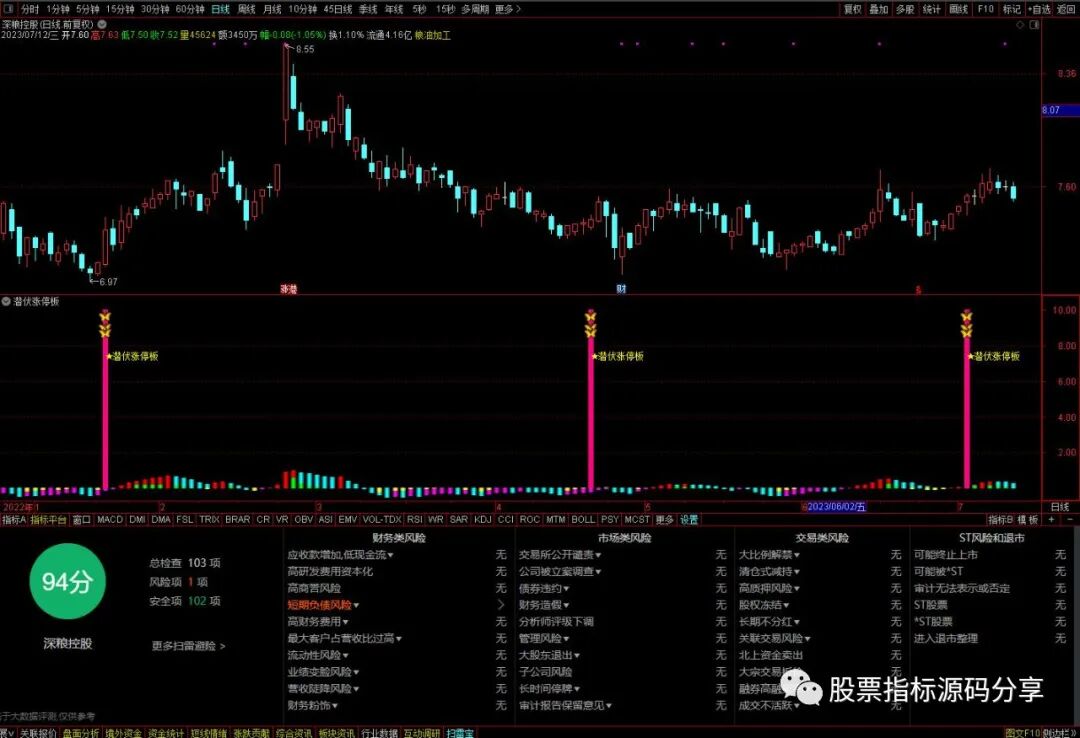Click the first 潜伏涨停板 star signal label
Viewport: 1080px width, 738px height.
(x=132, y=356)
